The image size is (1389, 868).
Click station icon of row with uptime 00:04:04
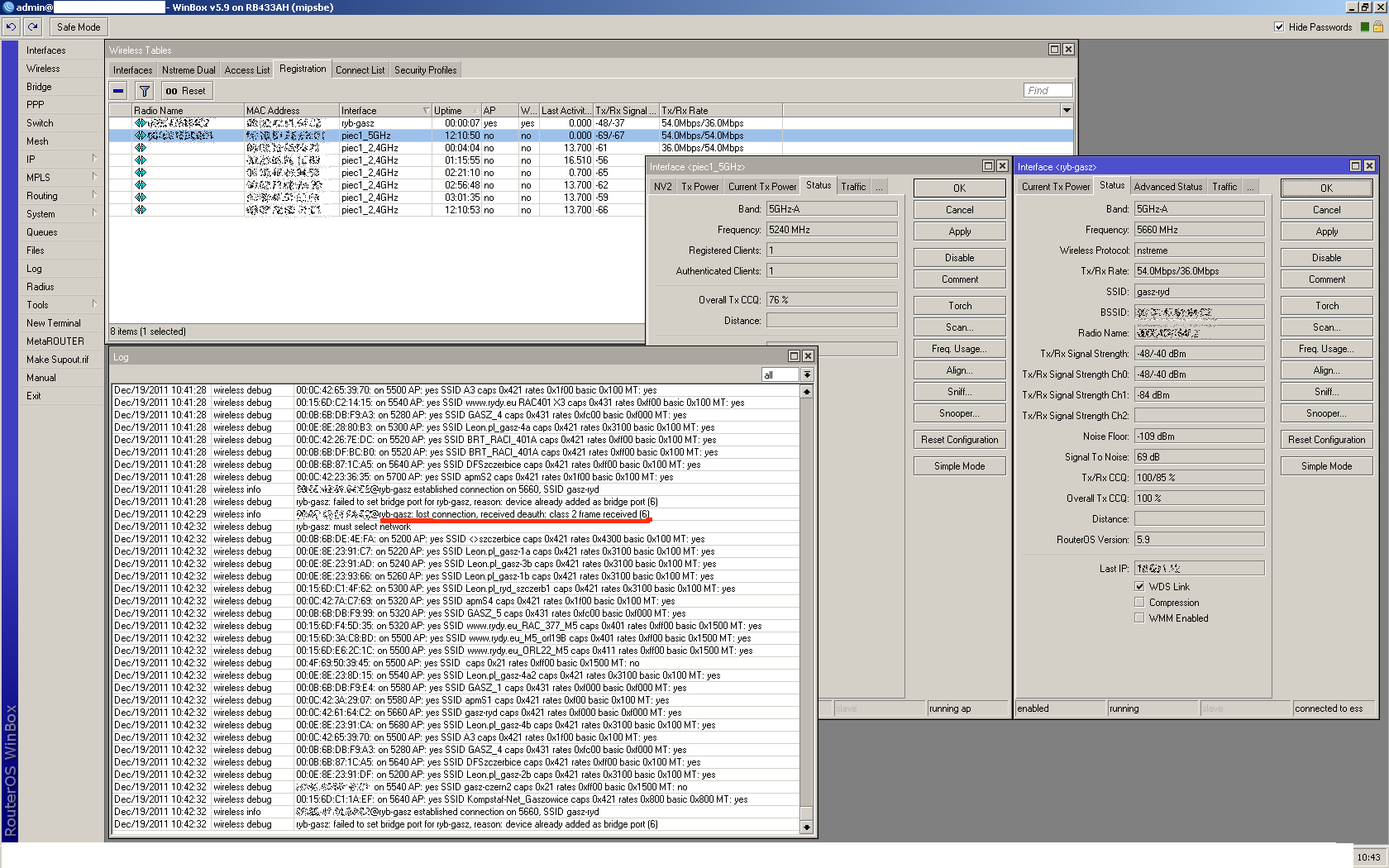coord(141,148)
